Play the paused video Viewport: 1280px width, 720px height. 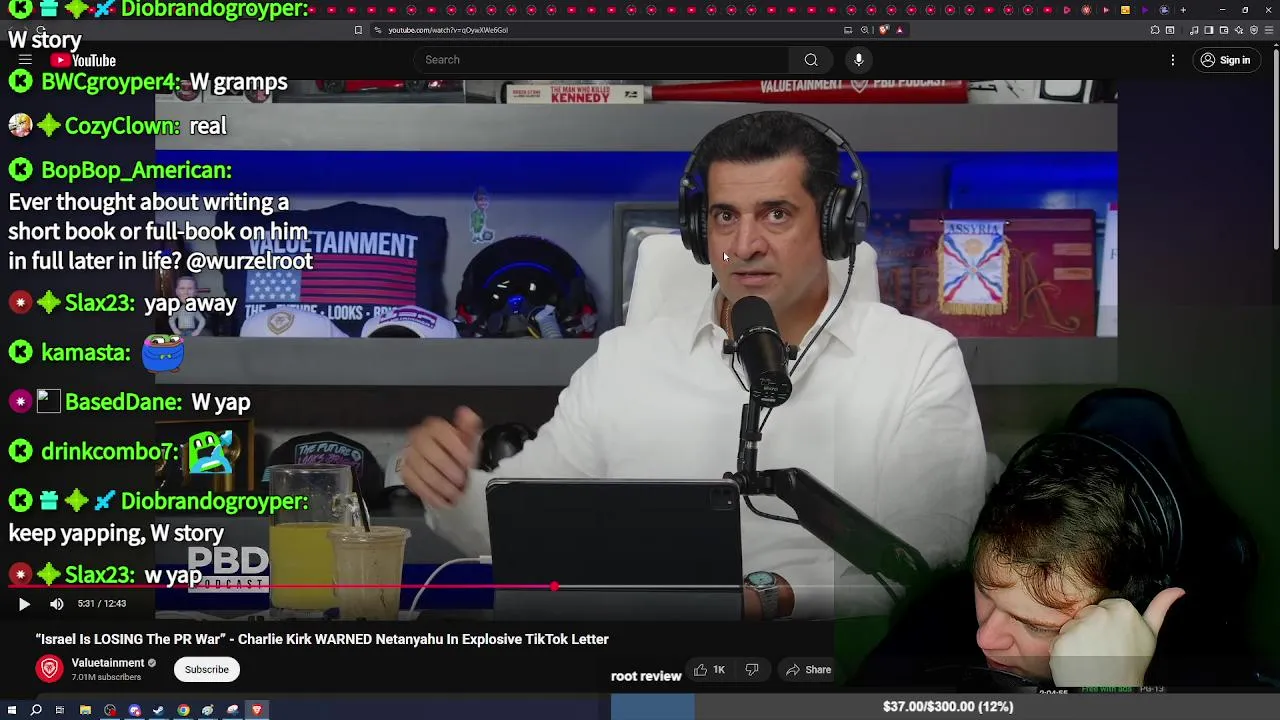click(x=24, y=603)
